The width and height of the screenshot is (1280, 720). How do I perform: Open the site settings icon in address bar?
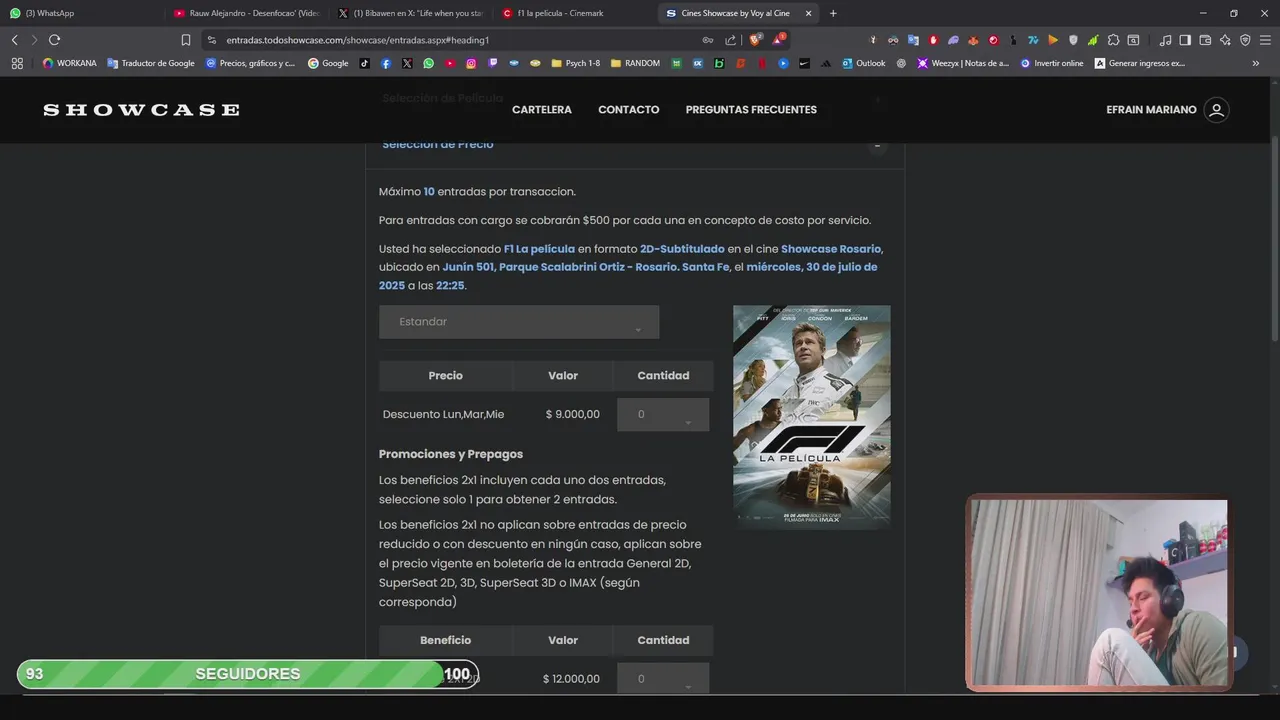pyautogui.click(x=211, y=40)
